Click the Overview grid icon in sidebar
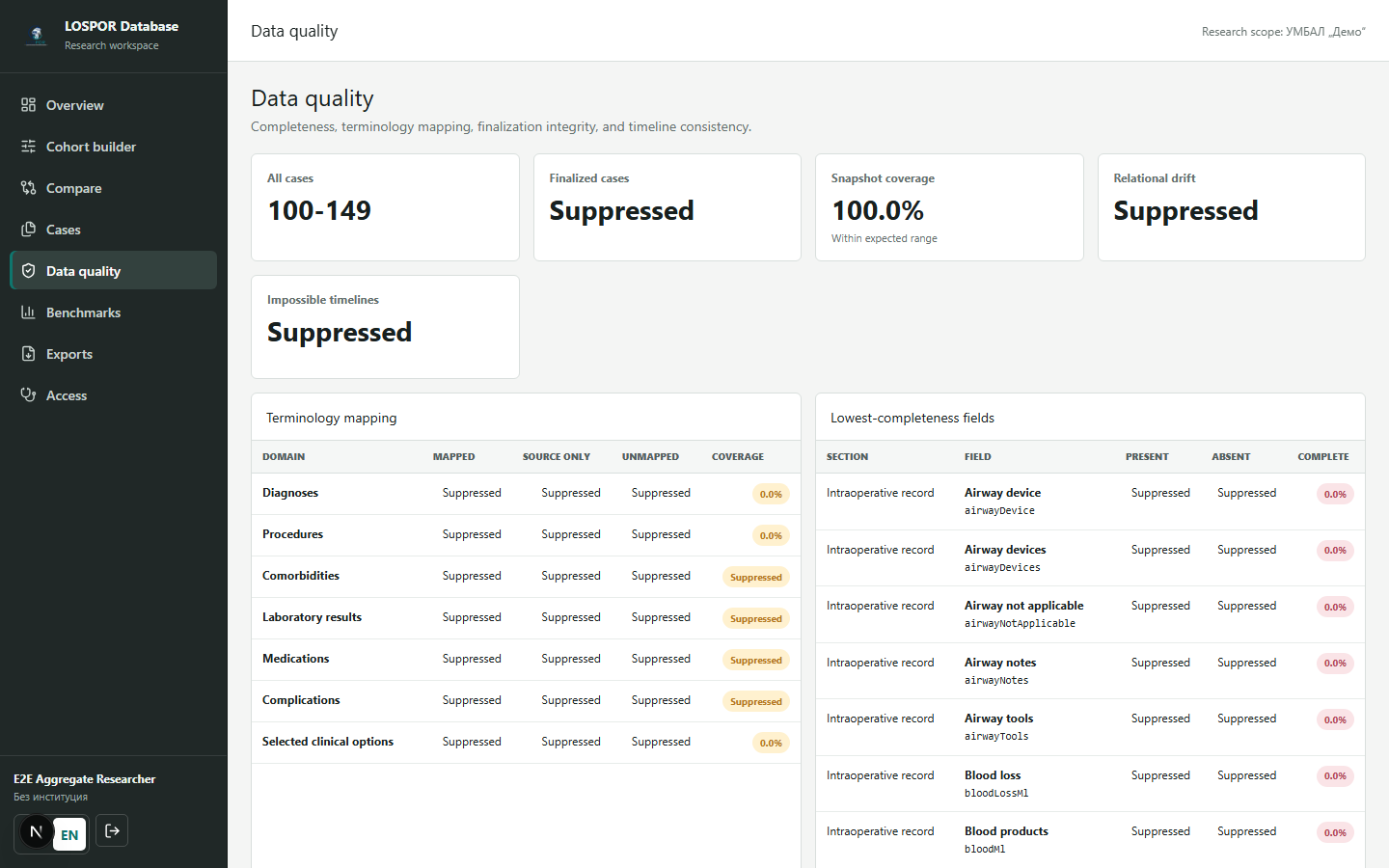The height and width of the screenshot is (868, 1389). tap(28, 105)
